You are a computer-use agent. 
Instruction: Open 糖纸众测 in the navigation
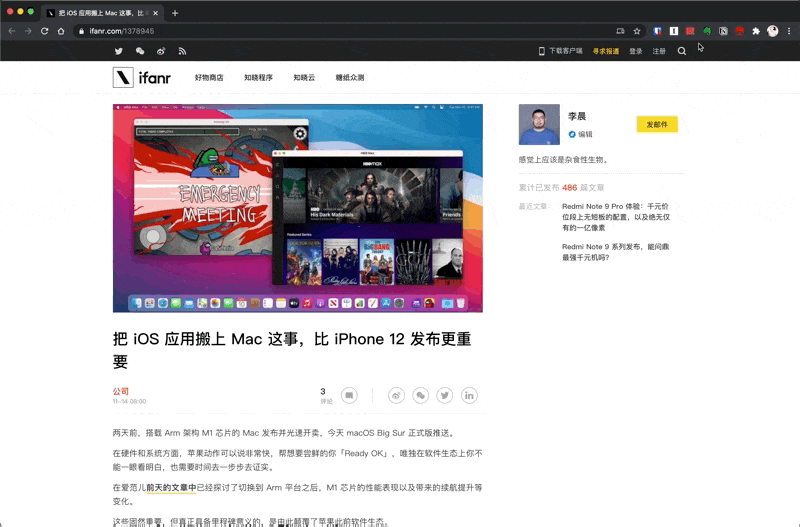coord(349,78)
